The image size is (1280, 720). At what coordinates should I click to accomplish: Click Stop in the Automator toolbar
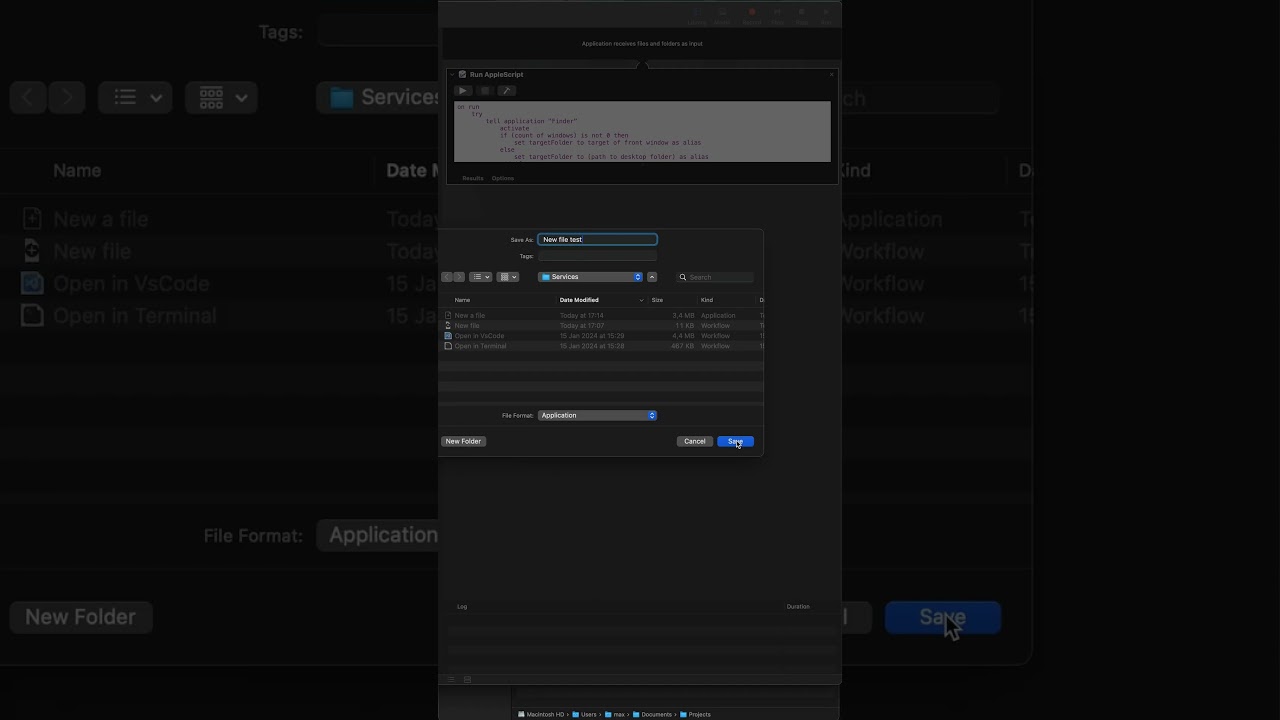(802, 16)
